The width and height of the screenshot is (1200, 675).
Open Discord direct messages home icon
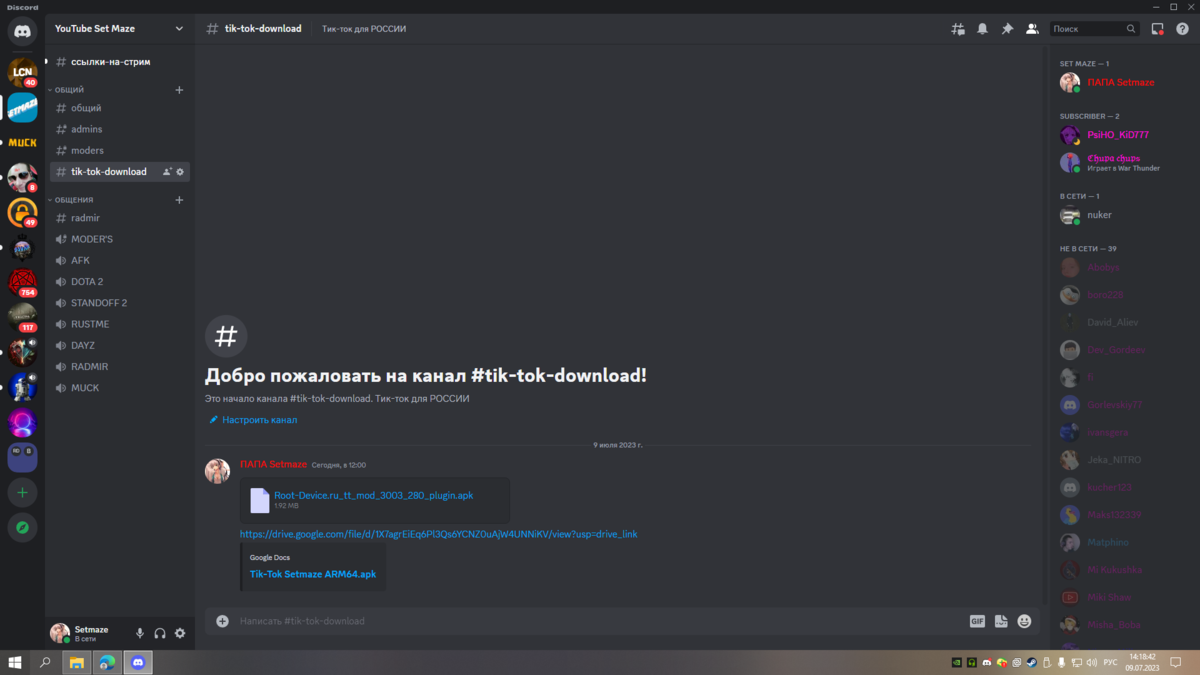pyautogui.click(x=22, y=31)
